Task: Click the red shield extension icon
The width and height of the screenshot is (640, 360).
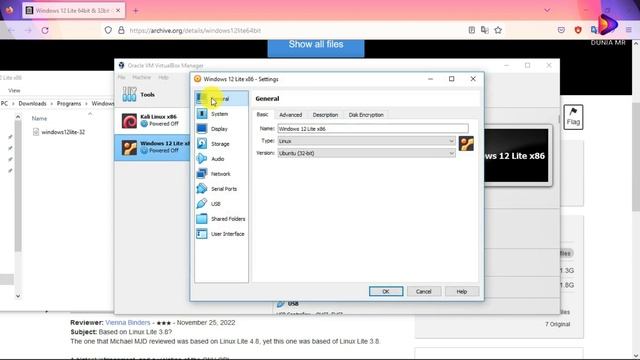Action: (578, 30)
